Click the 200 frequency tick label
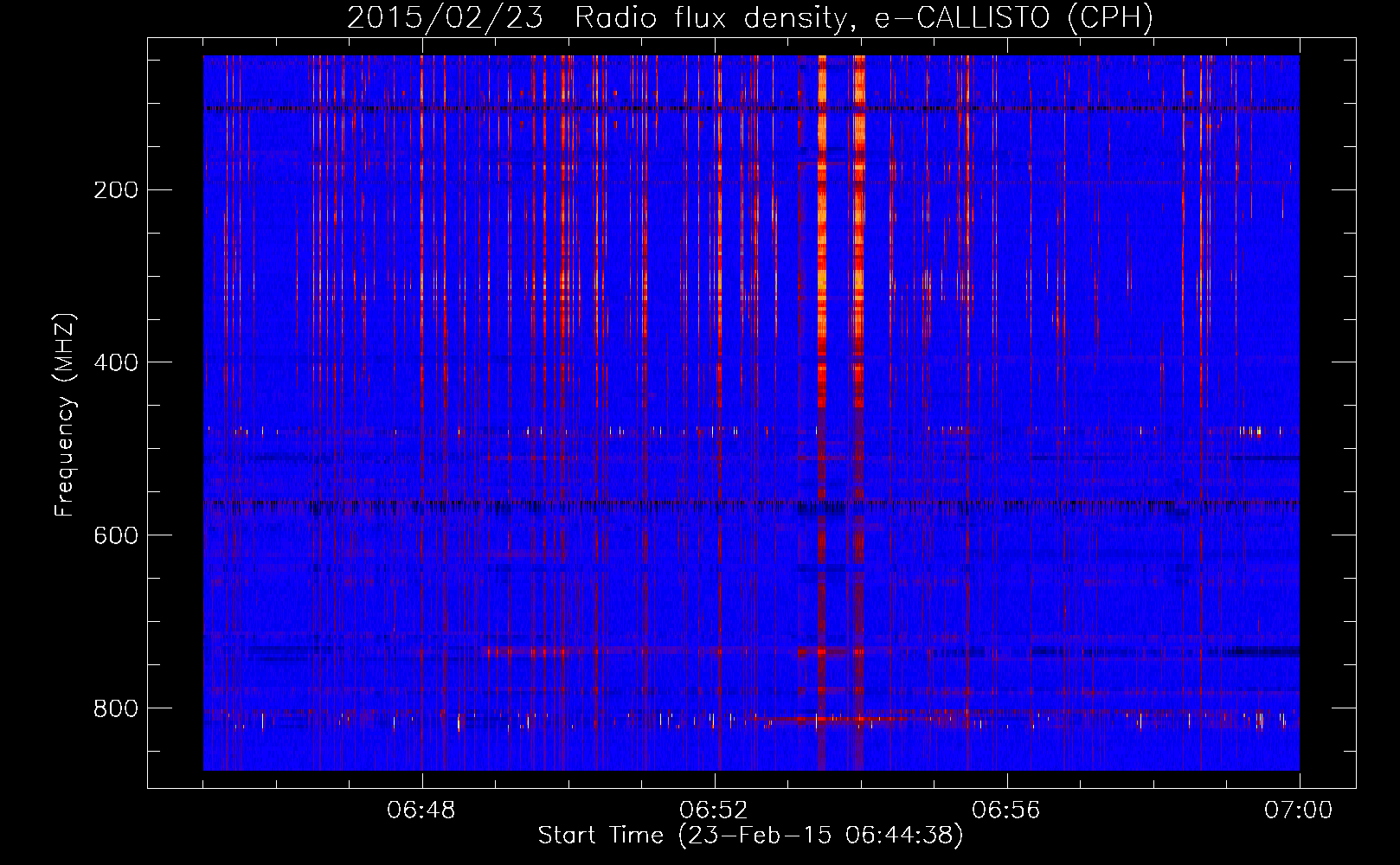This screenshot has width=1400, height=865. pos(116,189)
